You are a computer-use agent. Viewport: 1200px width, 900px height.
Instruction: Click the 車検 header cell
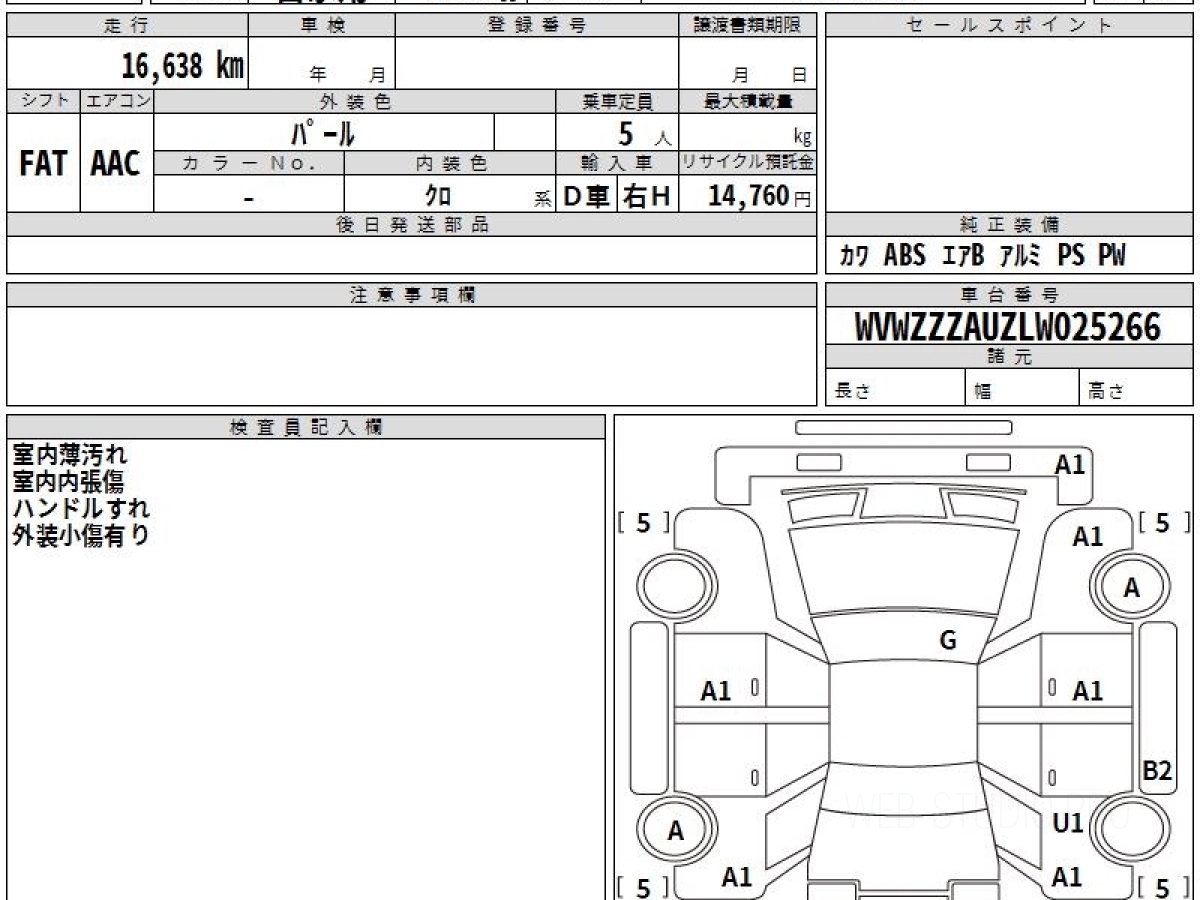point(322,26)
